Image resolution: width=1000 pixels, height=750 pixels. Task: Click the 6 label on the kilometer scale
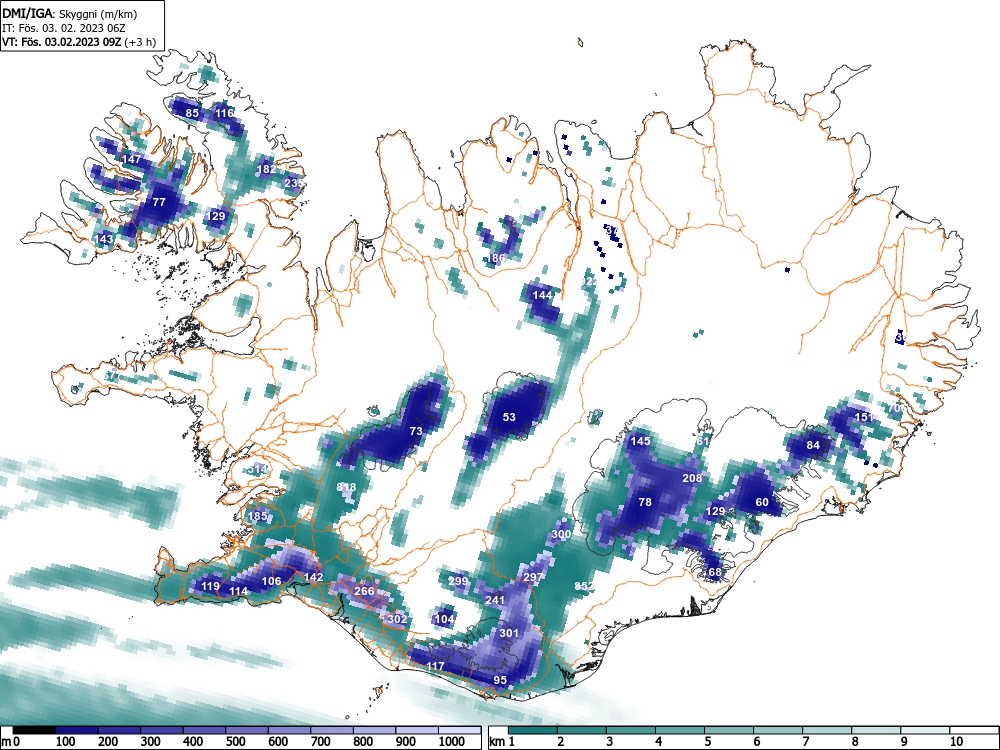[756, 742]
